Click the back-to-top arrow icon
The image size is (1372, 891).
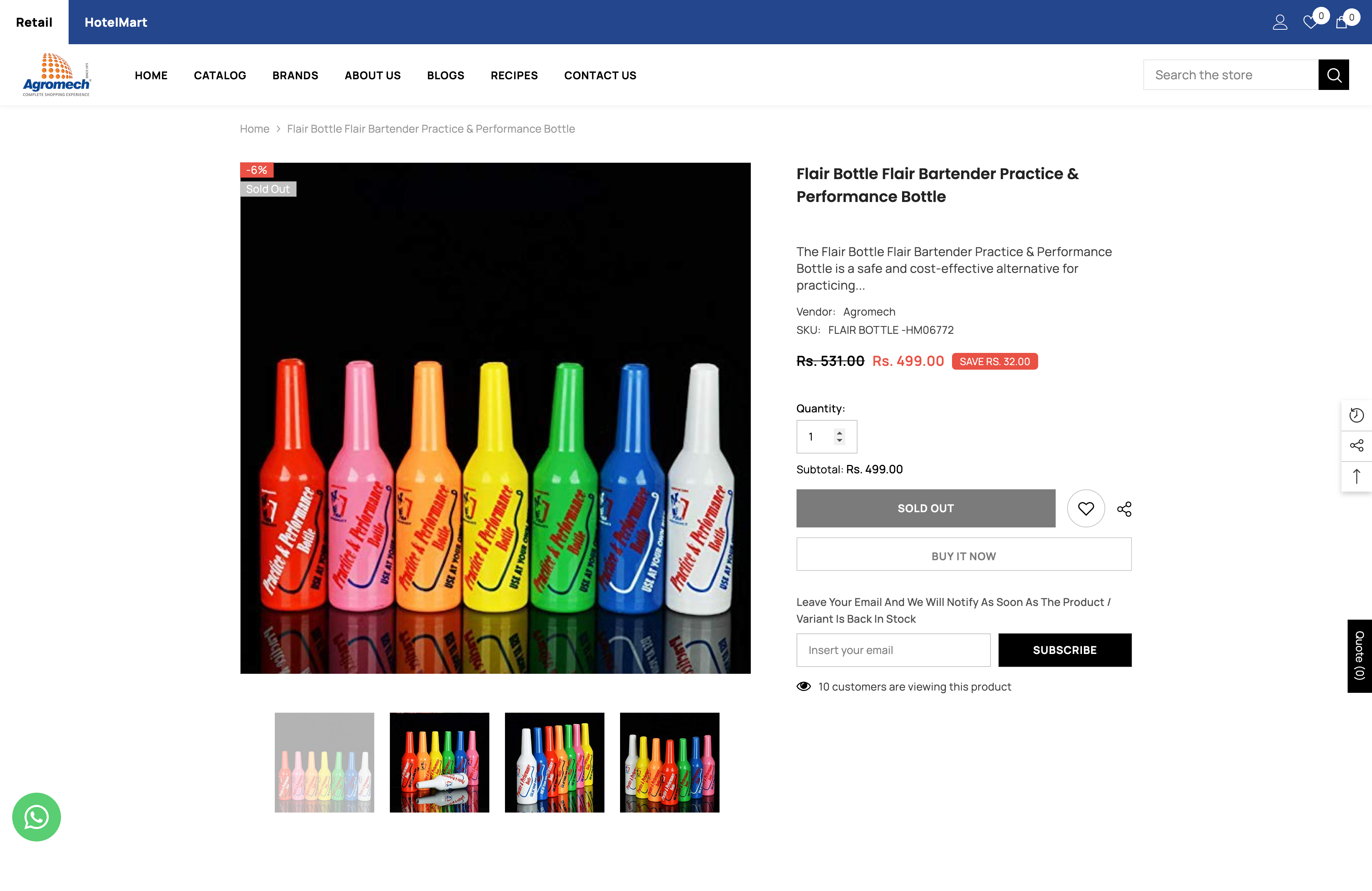[x=1356, y=477]
